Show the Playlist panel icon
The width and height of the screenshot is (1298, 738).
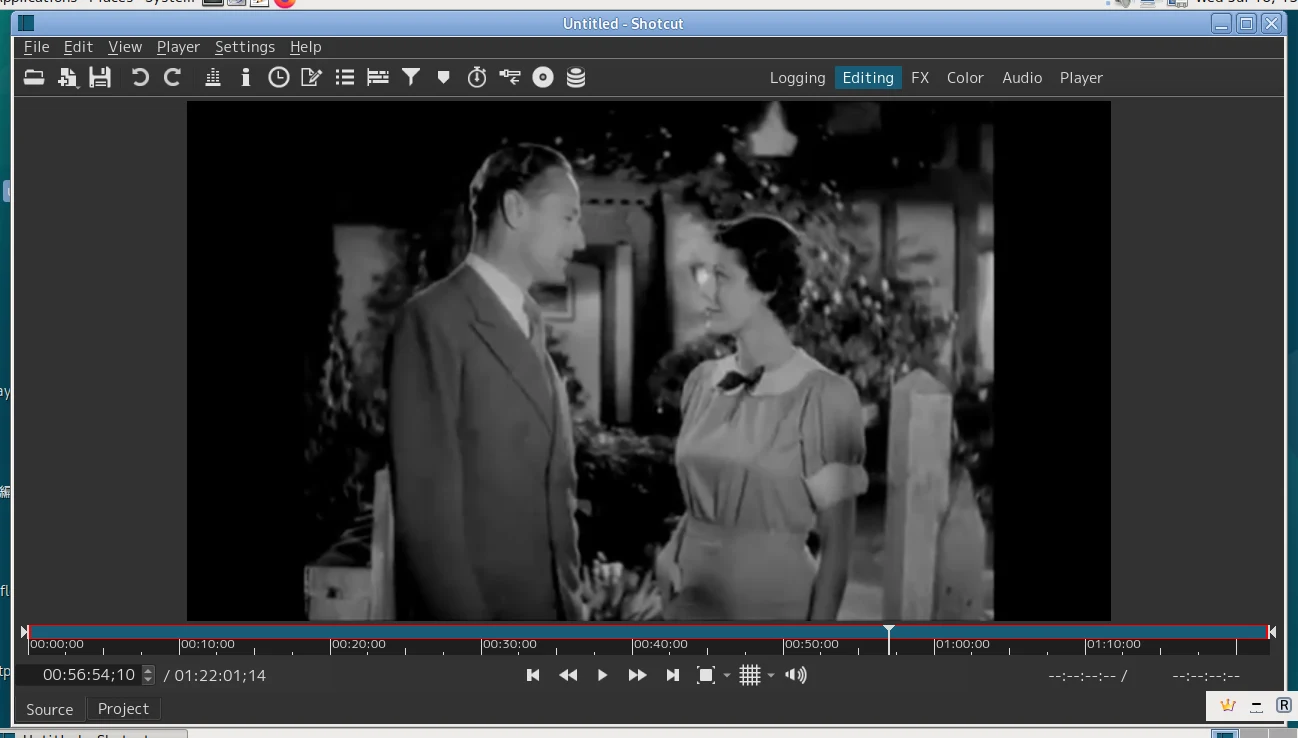345,77
